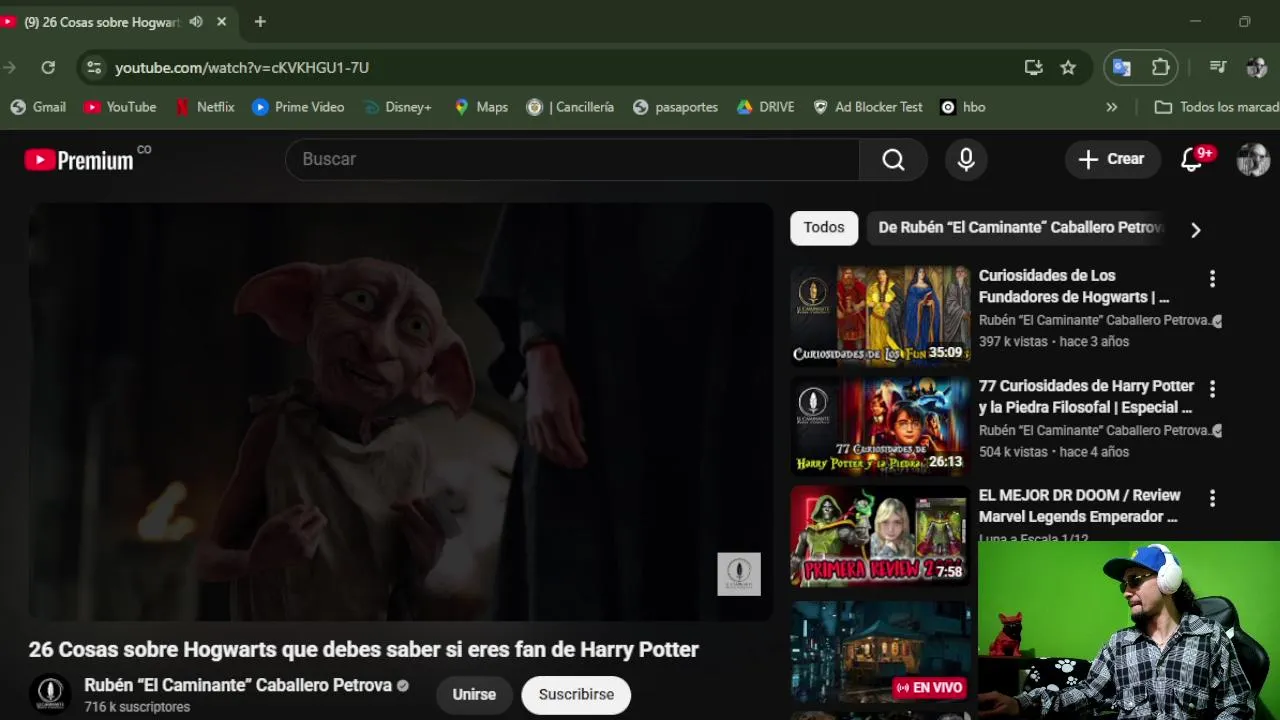1280x720 pixels.
Task: Open the Gmail bookmark
Action: coord(38,107)
